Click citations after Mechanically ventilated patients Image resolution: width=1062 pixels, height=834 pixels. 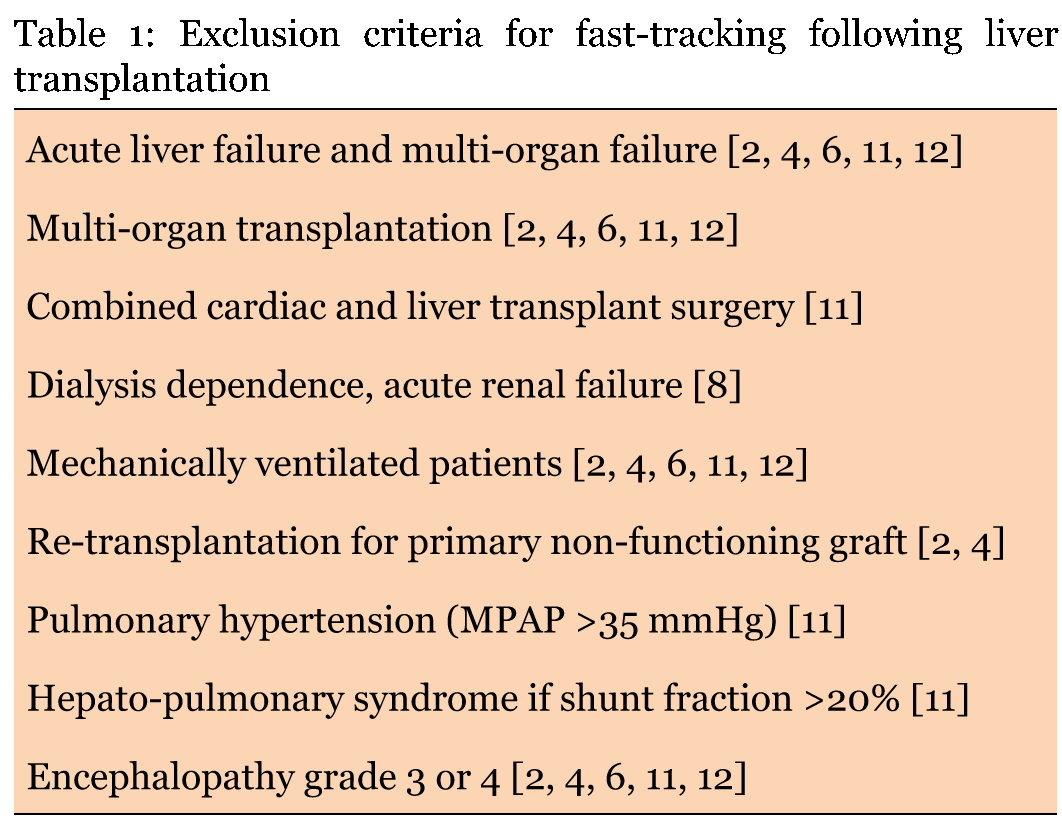tap(691, 464)
